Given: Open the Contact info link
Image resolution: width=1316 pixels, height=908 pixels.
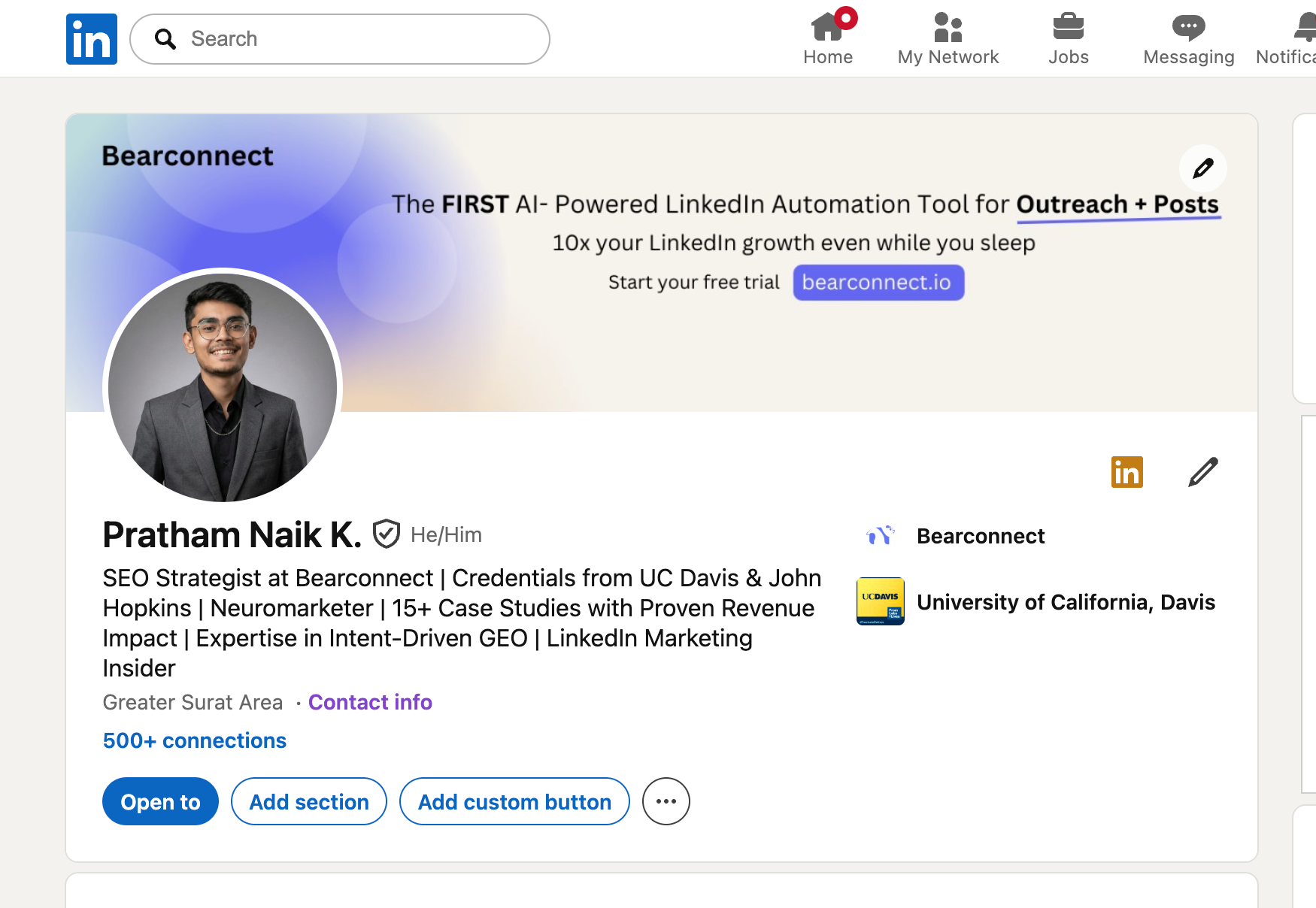Looking at the screenshot, I should click(370, 702).
